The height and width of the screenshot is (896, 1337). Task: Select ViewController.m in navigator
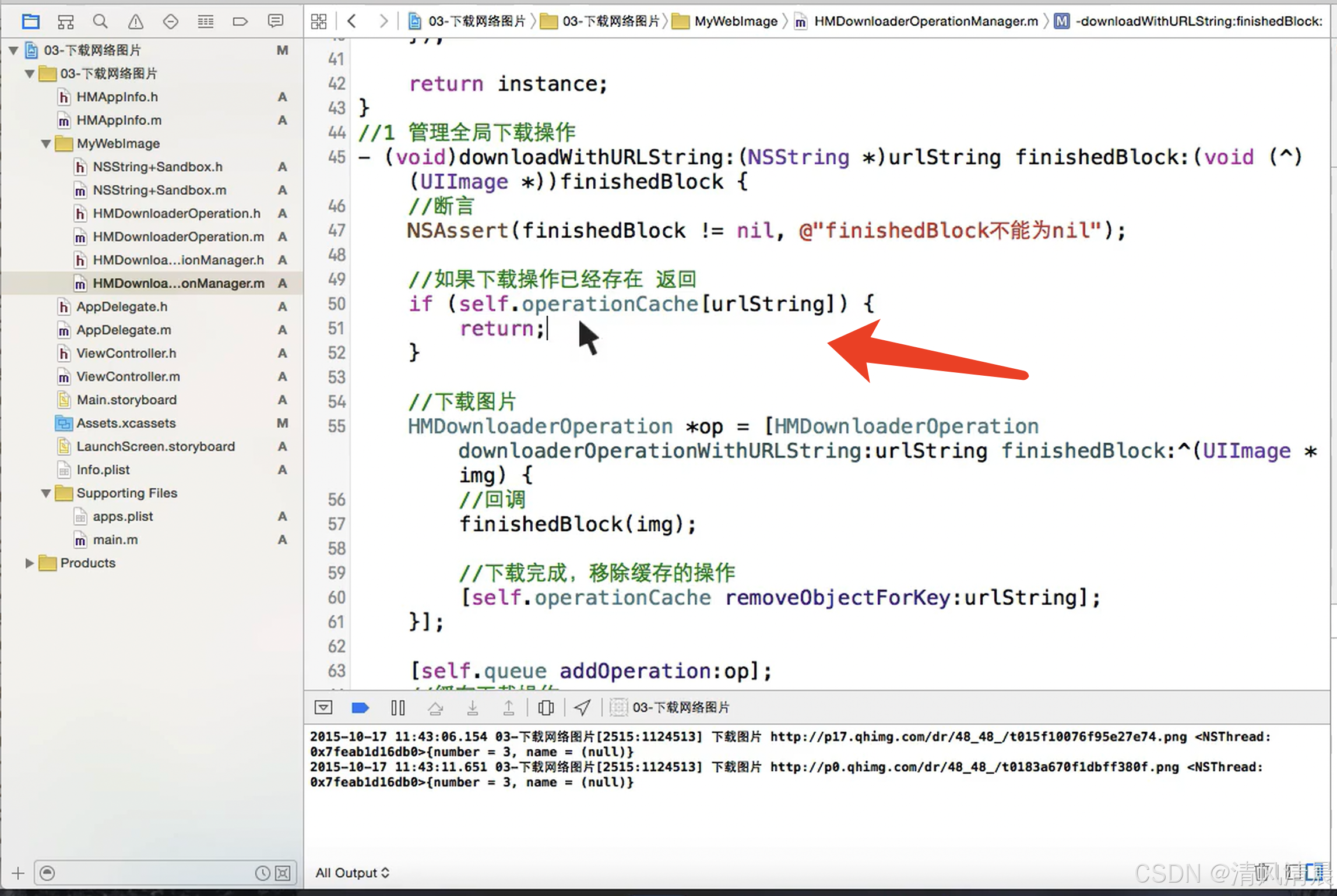pos(128,377)
